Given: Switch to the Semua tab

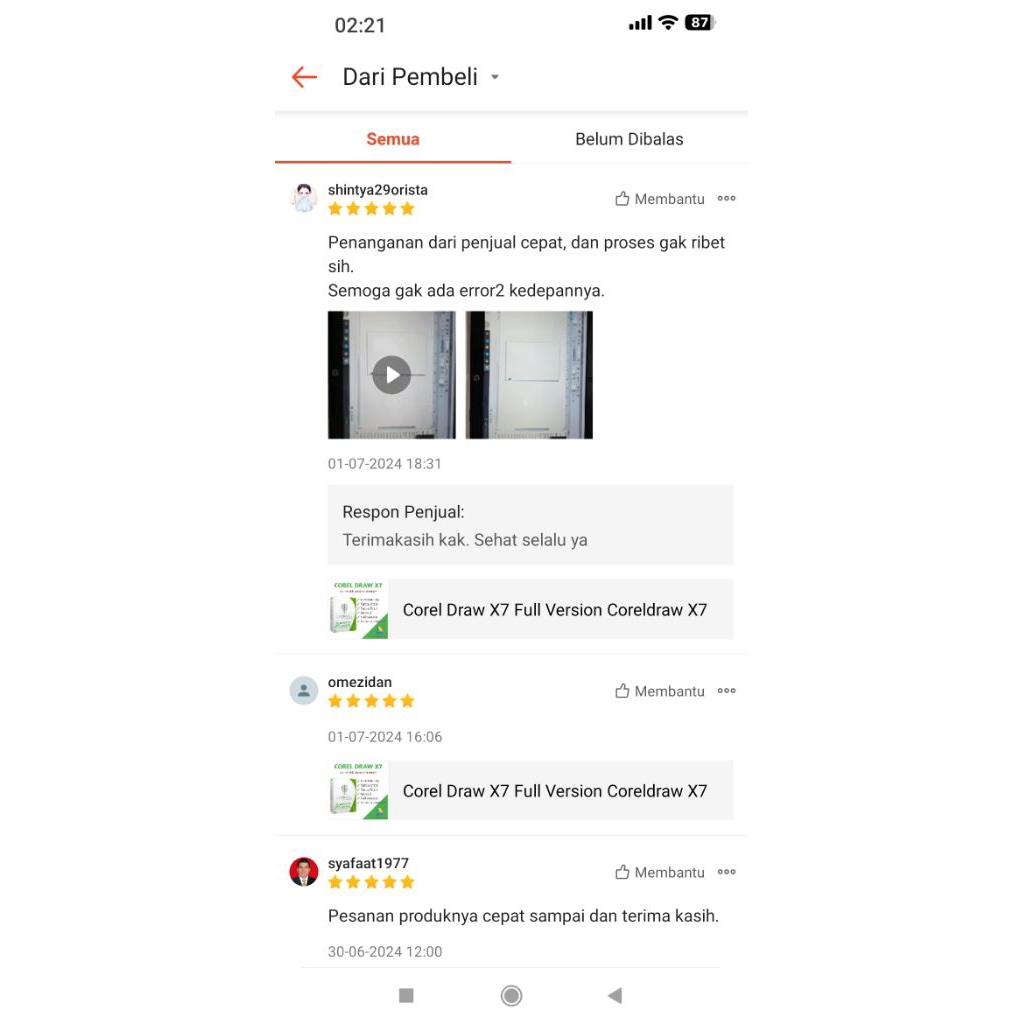Looking at the screenshot, I should tap(392, 139).
